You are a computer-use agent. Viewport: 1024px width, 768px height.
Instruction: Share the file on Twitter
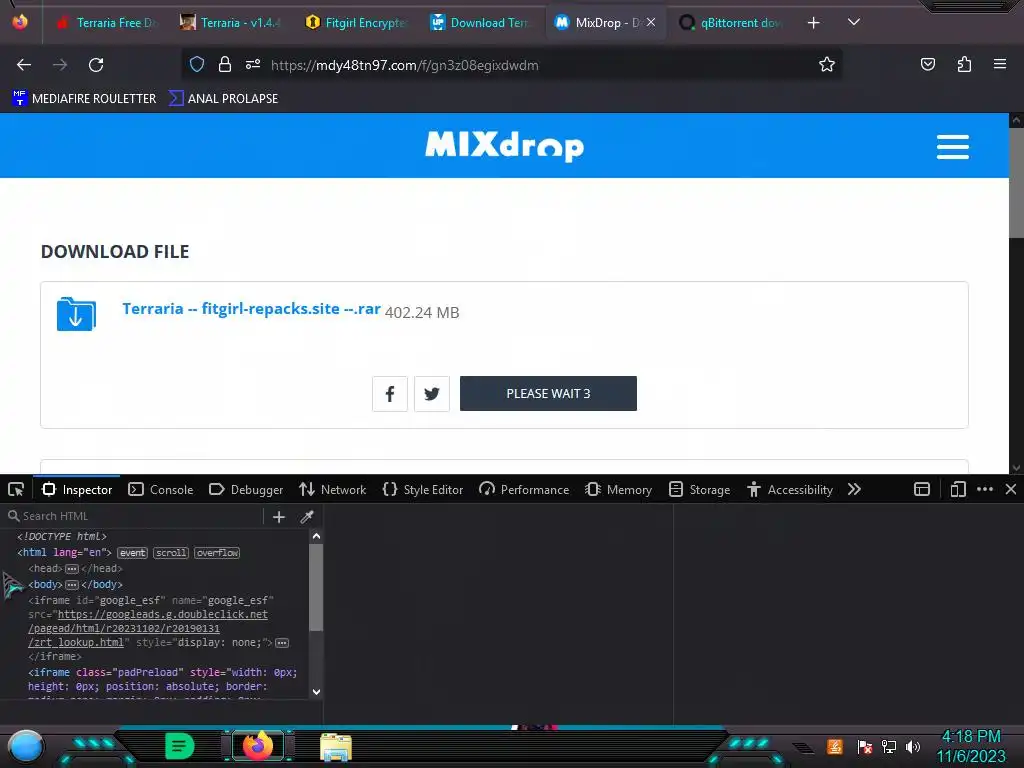tap(432, 394)
